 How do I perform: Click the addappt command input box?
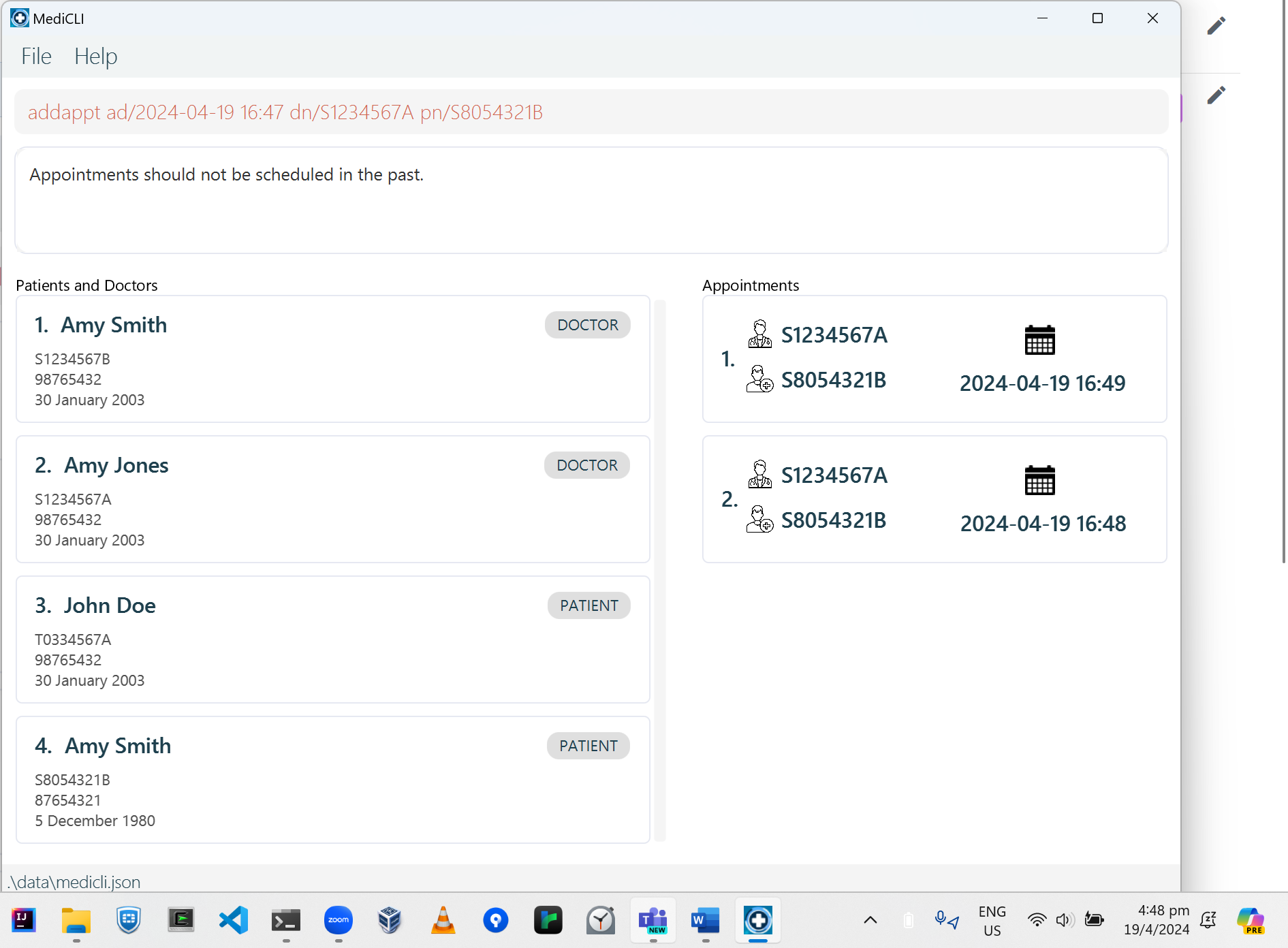point(591,112)
